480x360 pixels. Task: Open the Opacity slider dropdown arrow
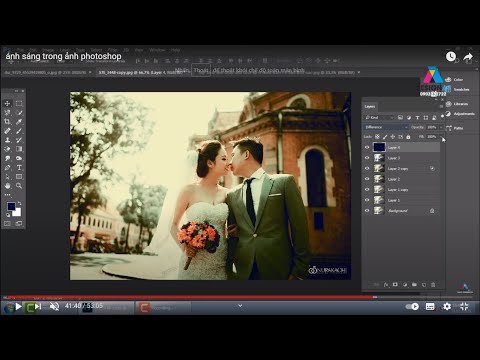pos(441,127)
